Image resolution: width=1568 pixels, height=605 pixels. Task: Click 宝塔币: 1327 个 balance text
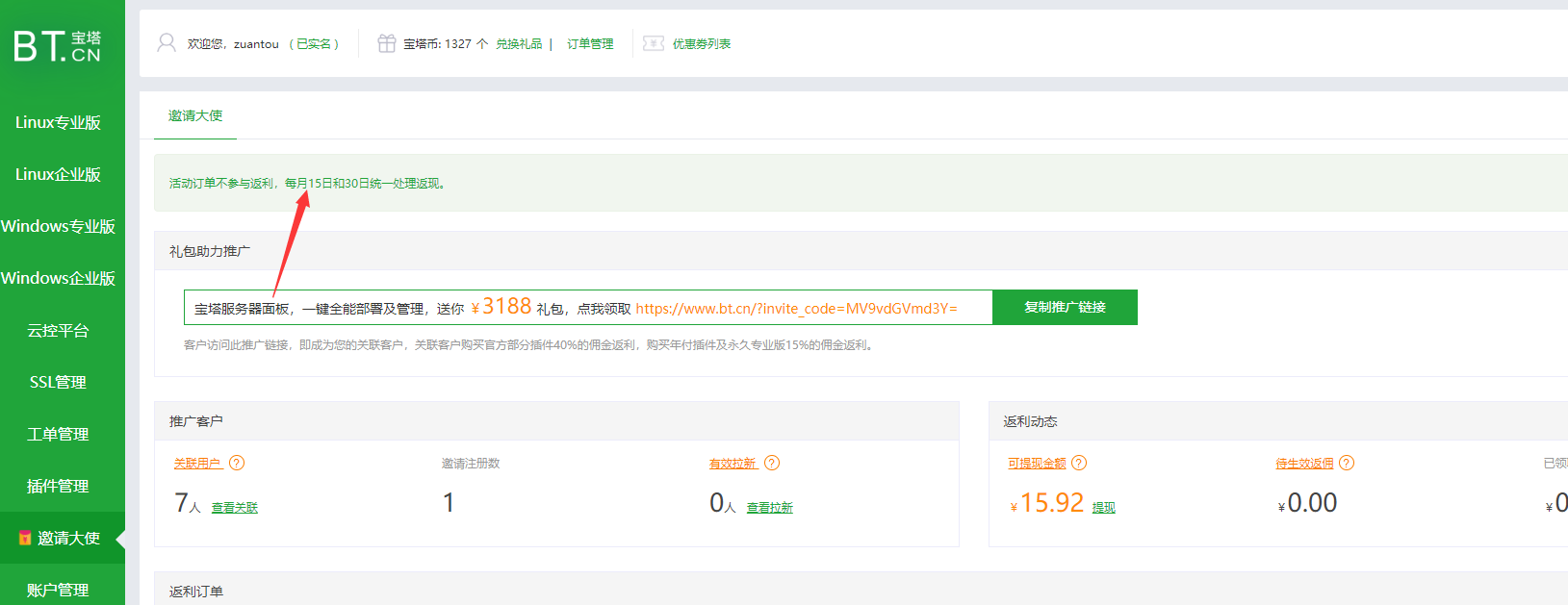click(446, 44)
